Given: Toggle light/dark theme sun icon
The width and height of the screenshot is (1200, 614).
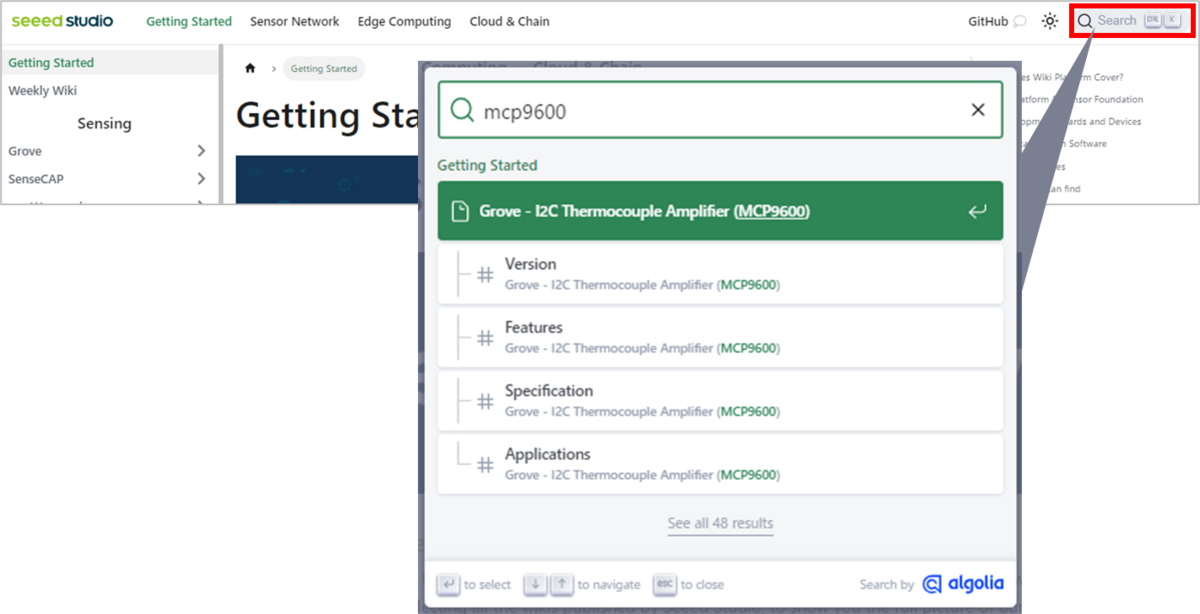Looking at the screenshot, I should click(1050, 21).
